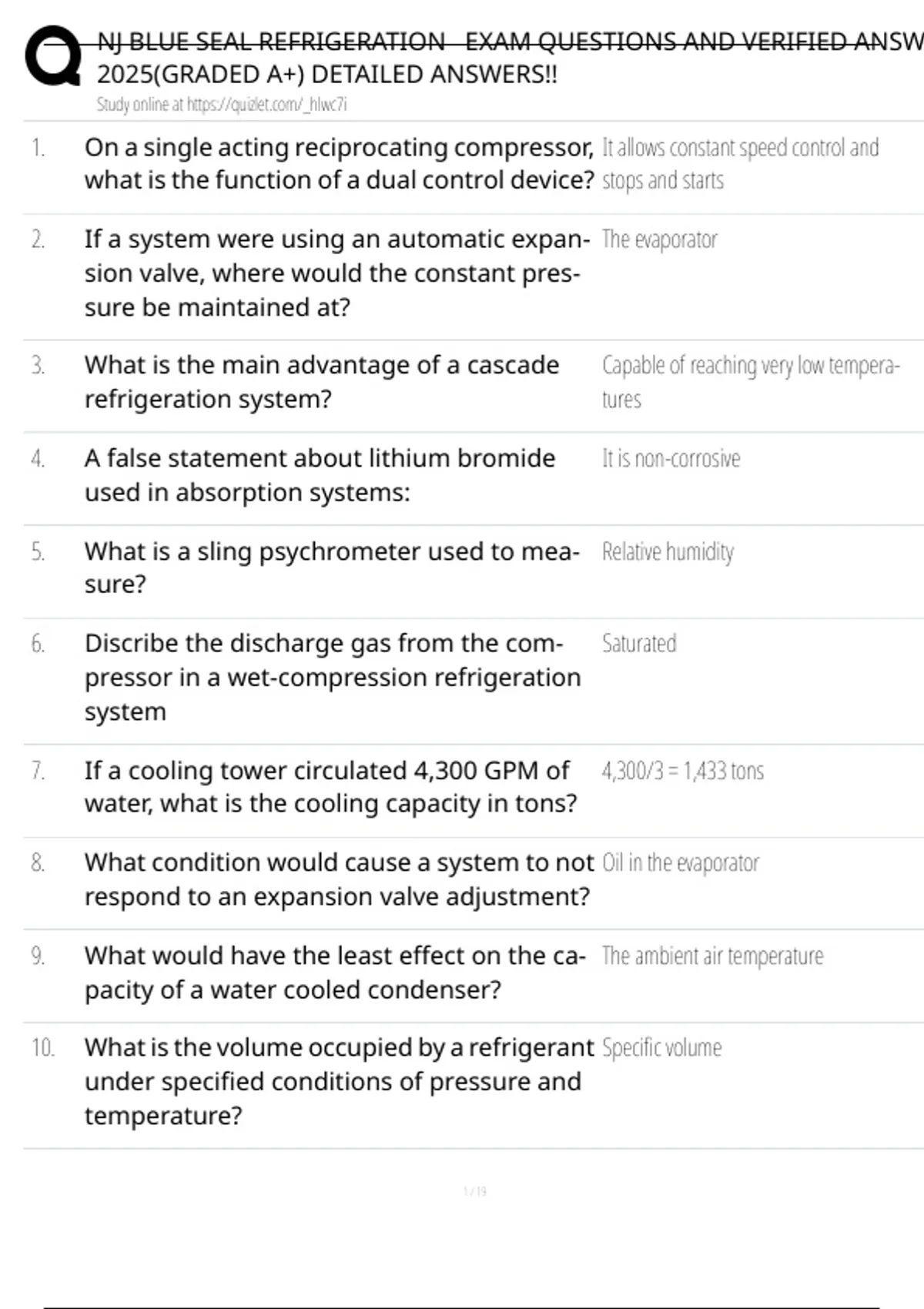The image size is (924, 1309).
Task: Select the "Capable of reaching very low temperatures" answer
Action: (749, 381)
